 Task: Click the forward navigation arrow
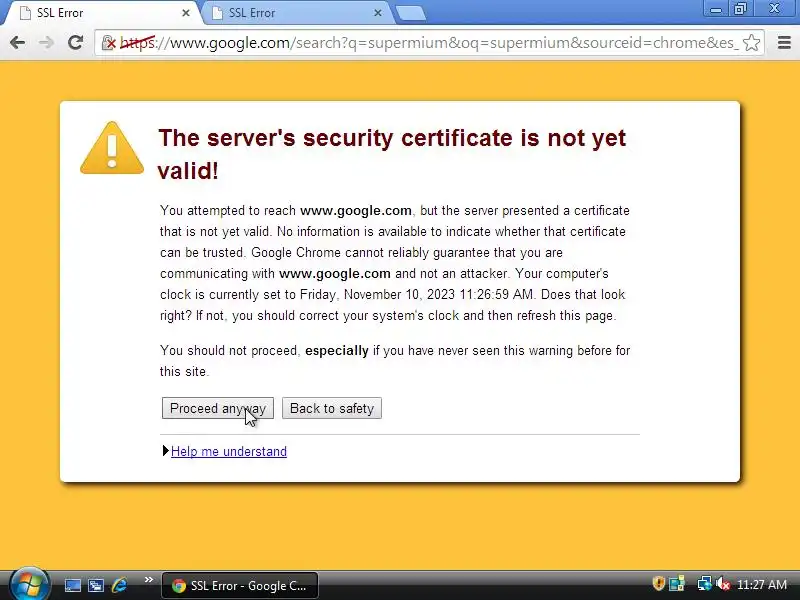click(x=46, y=43)
